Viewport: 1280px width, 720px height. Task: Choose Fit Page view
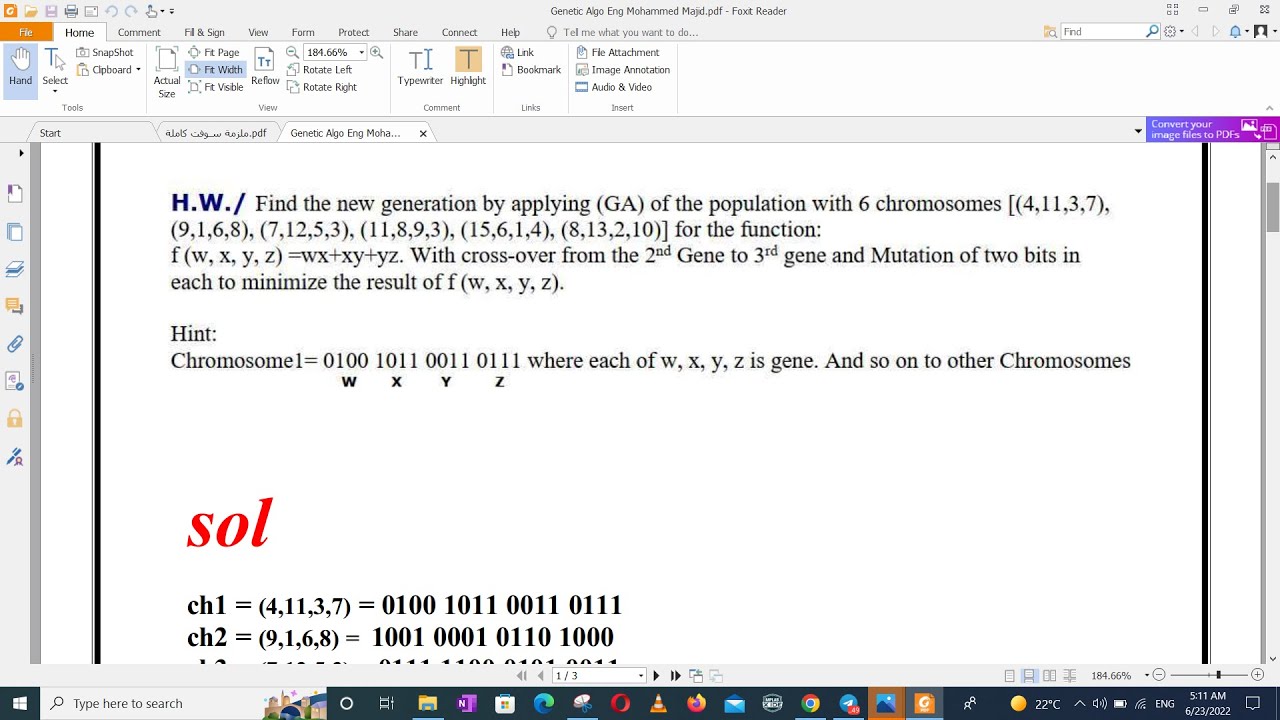click(214, 52)
